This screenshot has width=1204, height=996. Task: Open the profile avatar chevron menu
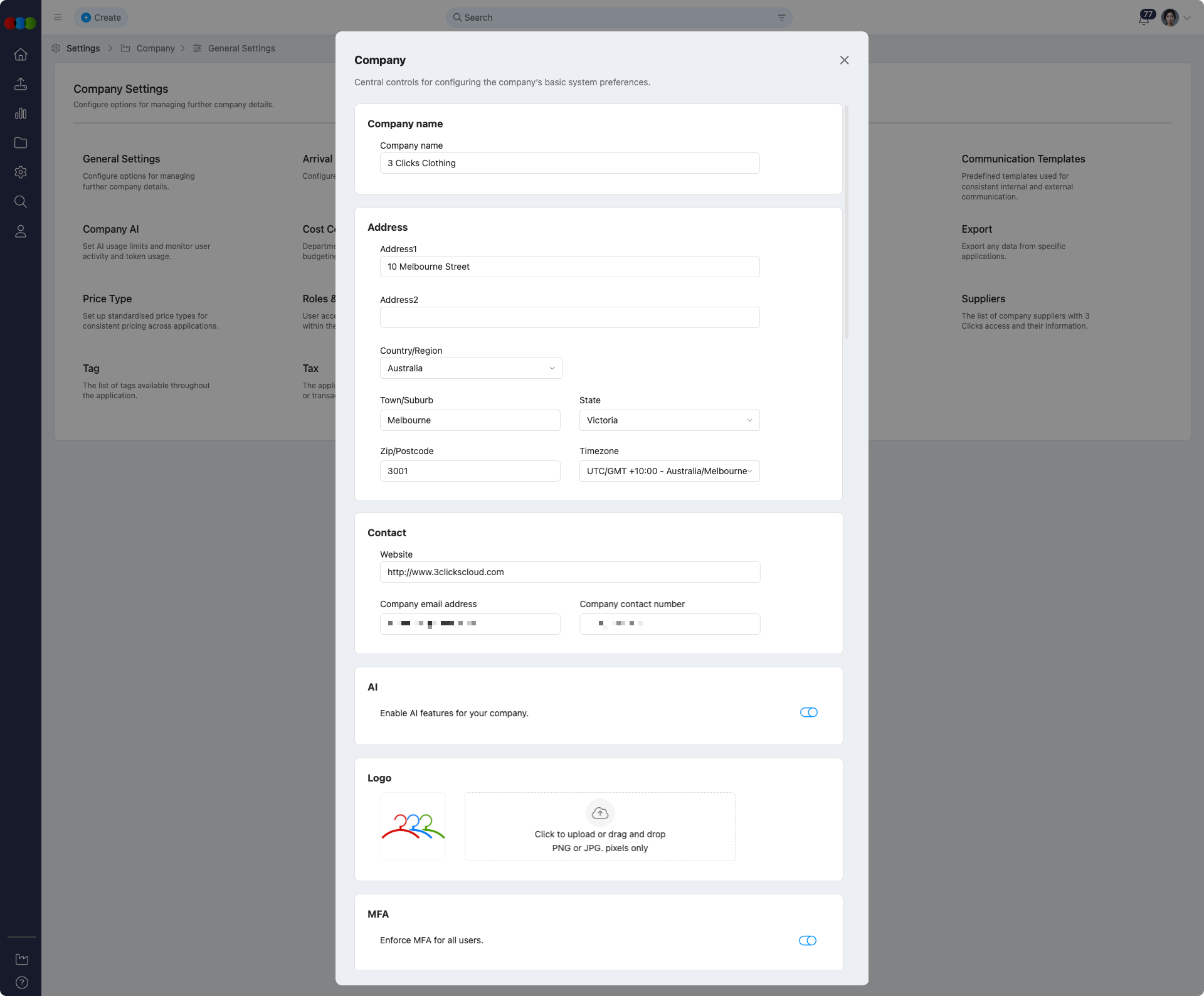tap(1188, 18)
